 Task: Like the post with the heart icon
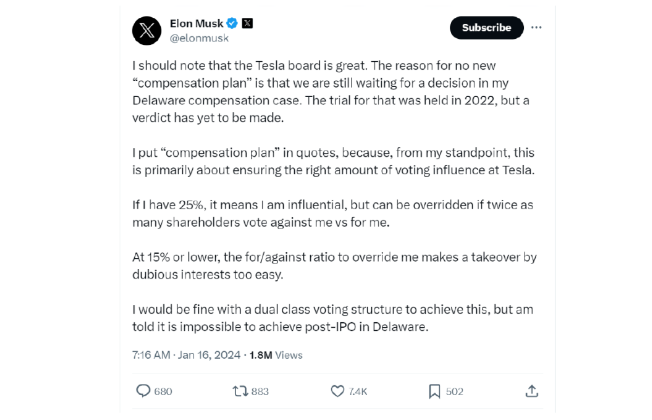point(337,391)
